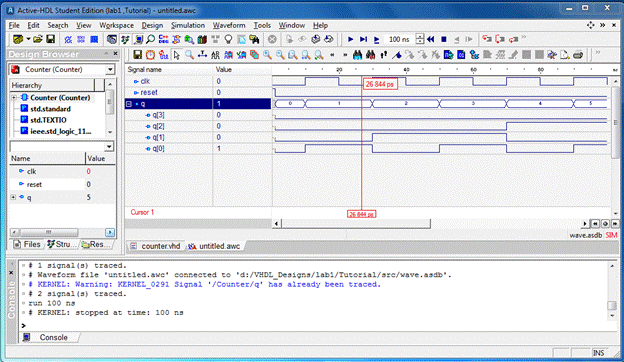Open the Waveform menu
The height and width of the screenshot is (362, 624).
[x=229, y=25]
